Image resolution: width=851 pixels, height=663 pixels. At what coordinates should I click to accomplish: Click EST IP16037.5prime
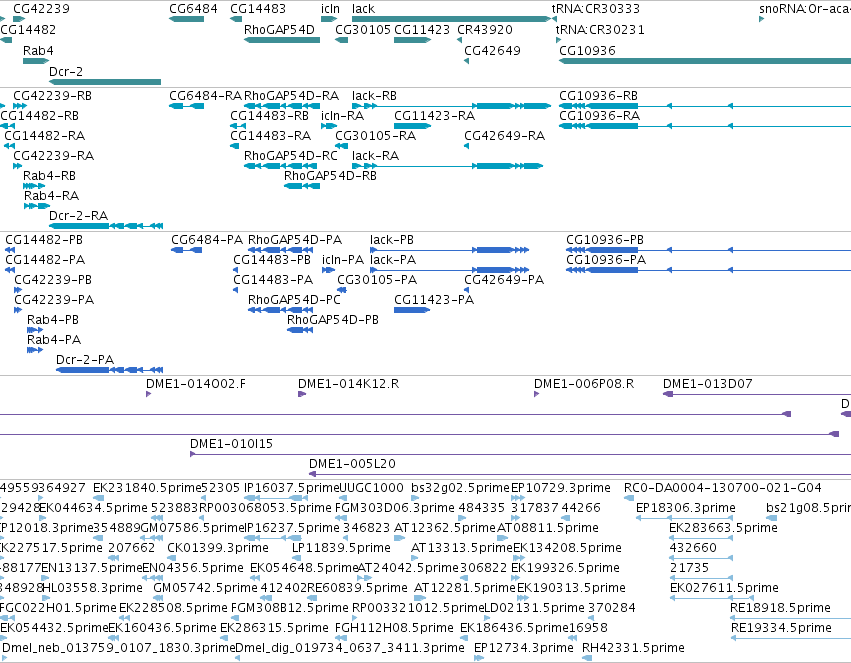(291, 488)
